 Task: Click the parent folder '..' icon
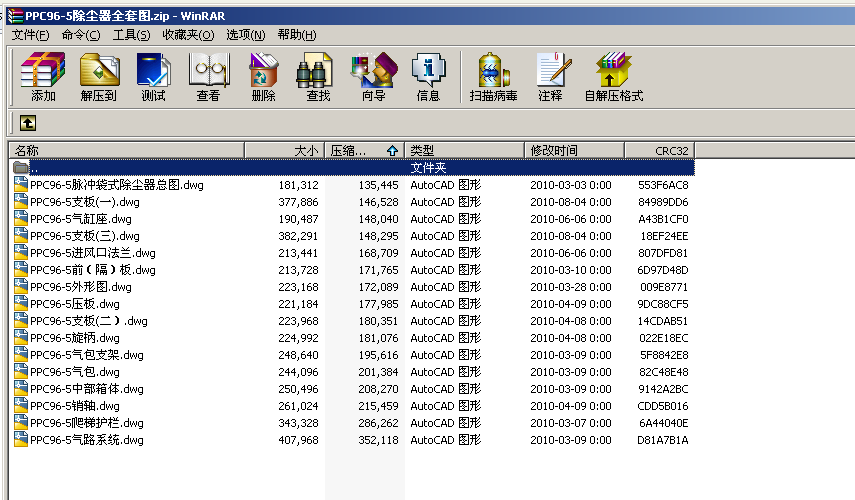click(x=21, y=167)
